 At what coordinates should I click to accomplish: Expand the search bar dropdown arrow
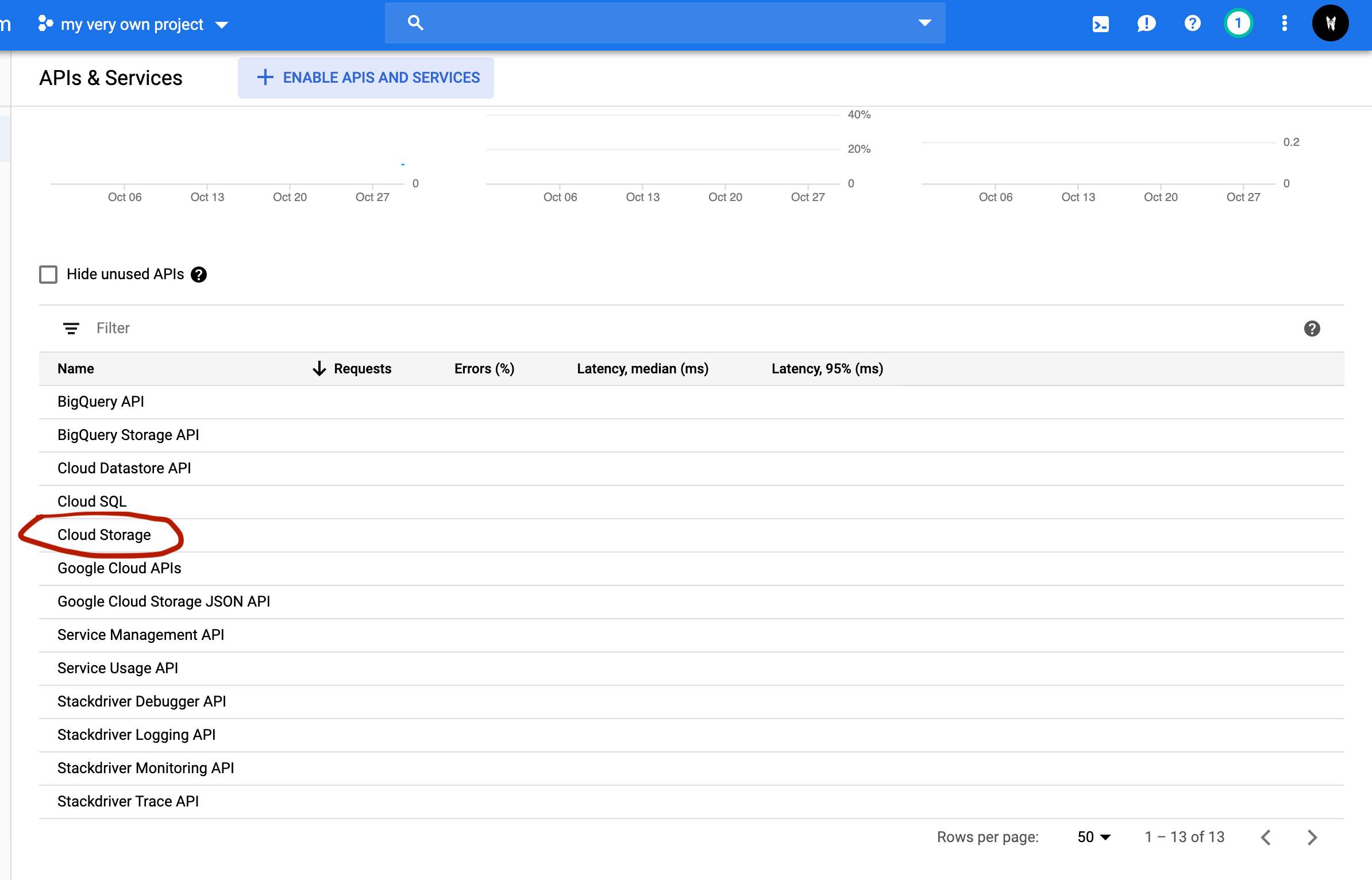[x=924, y=23]
